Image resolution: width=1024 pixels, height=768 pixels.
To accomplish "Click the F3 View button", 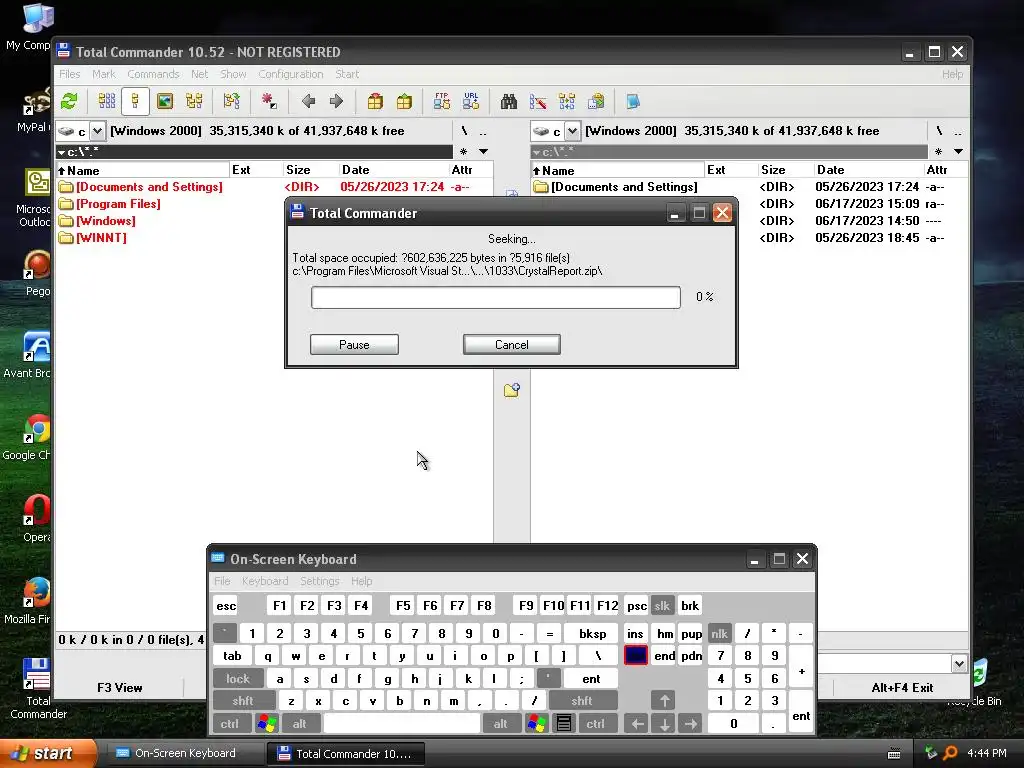I will [x=120, y=687].
